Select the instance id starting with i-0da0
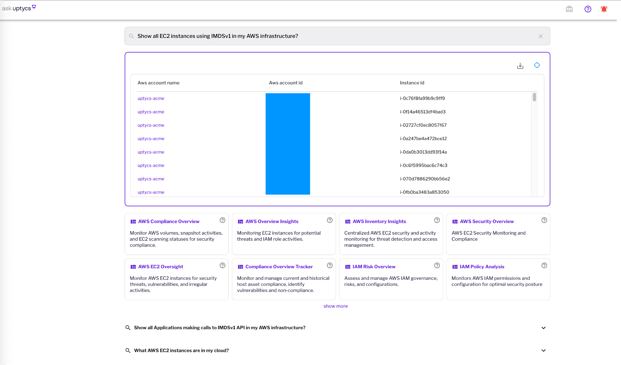This screenshot has height=365, width=621. 423,152
